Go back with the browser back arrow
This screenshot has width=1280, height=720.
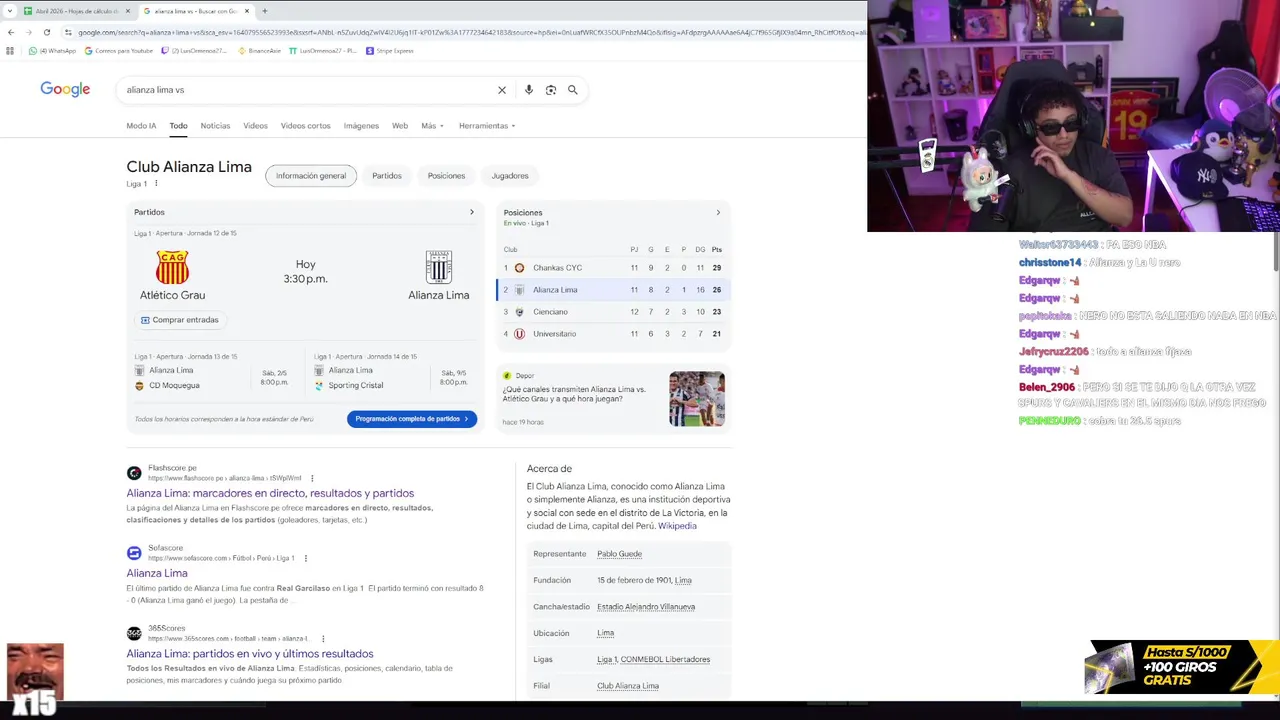click(x=11, y=32)
